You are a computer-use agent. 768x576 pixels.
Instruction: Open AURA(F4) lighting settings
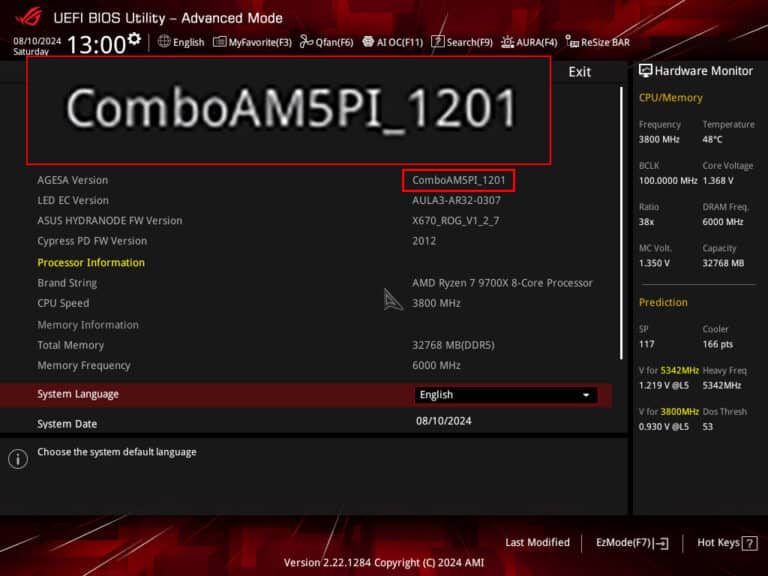[529, 42]
